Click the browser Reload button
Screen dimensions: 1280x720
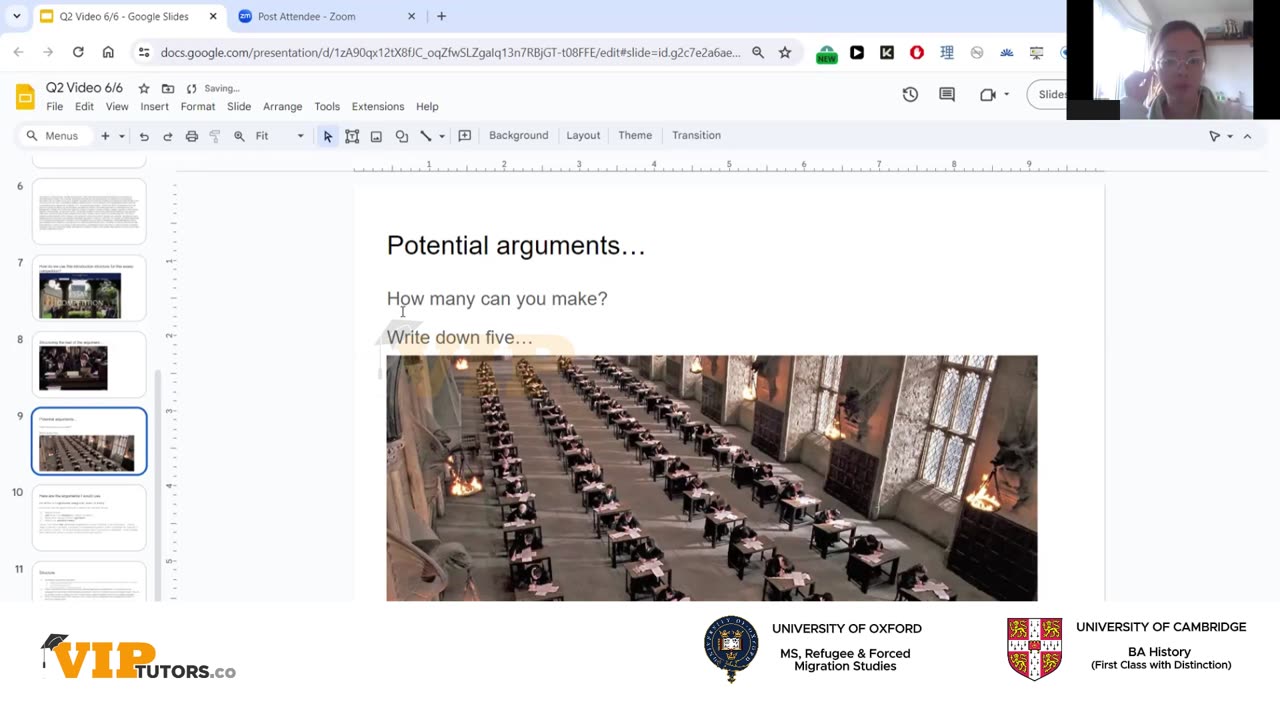click(x=78, y=52)
